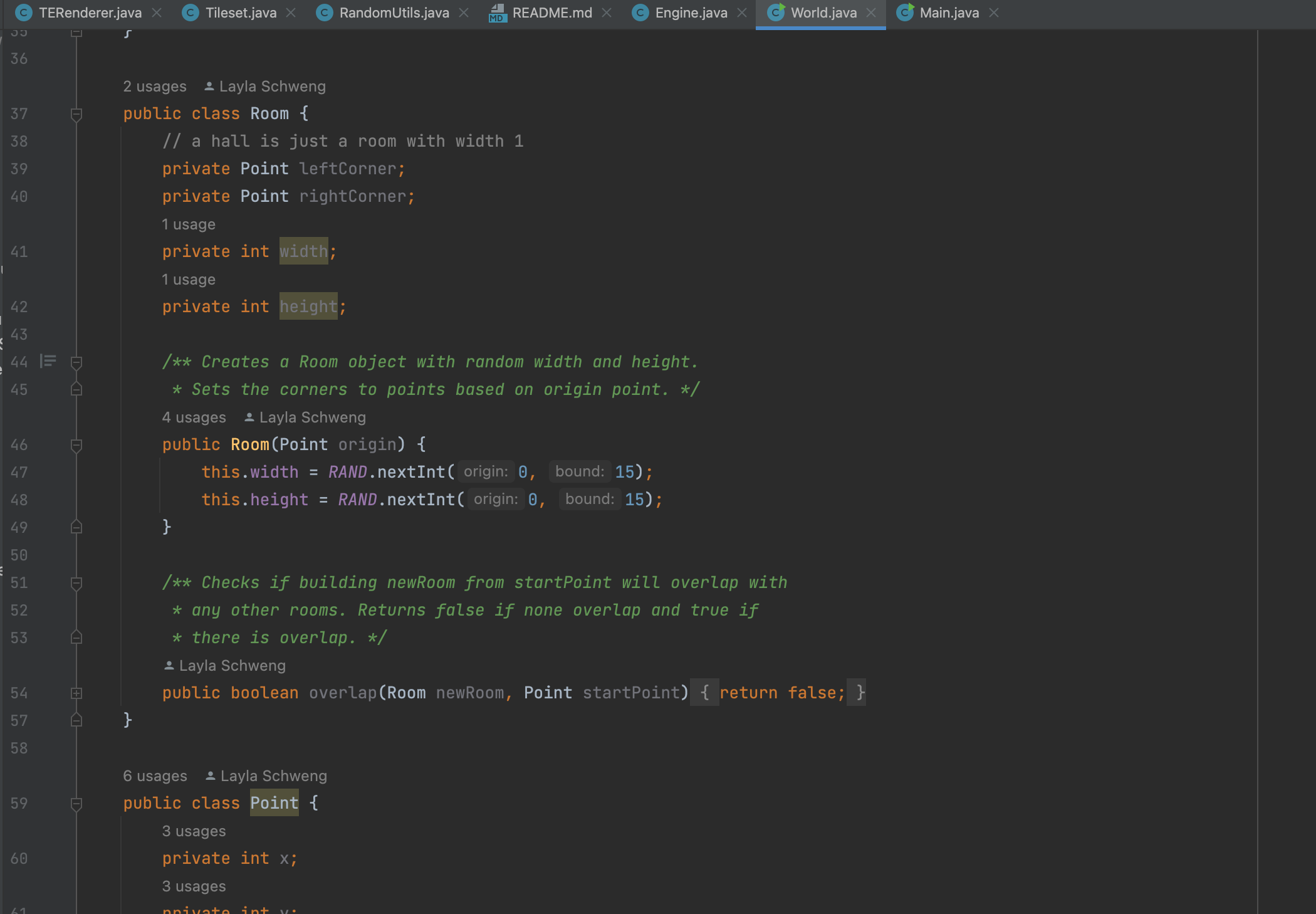Click Layla Schweng author hint above Room class
The width and height of the screenshot is (1316, 914).
(x=272, y=87)
